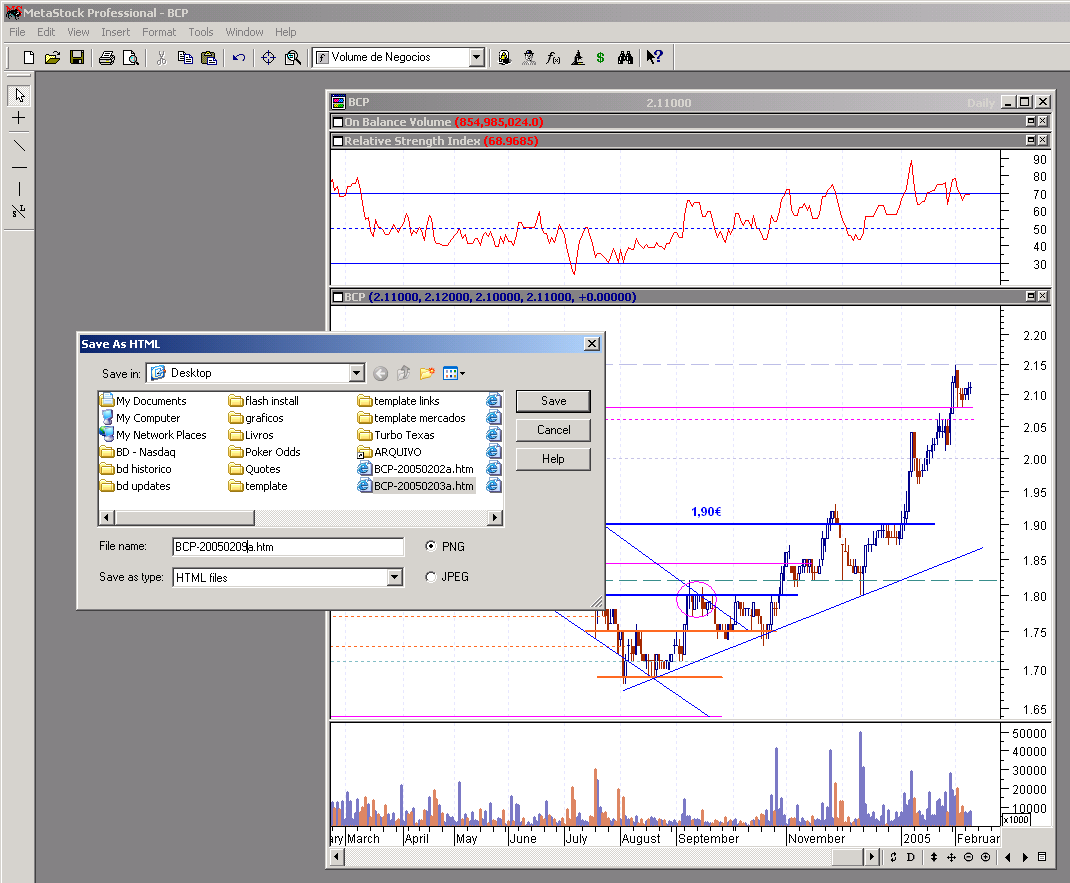Click the Up One Level icon

tap(404, 374)
